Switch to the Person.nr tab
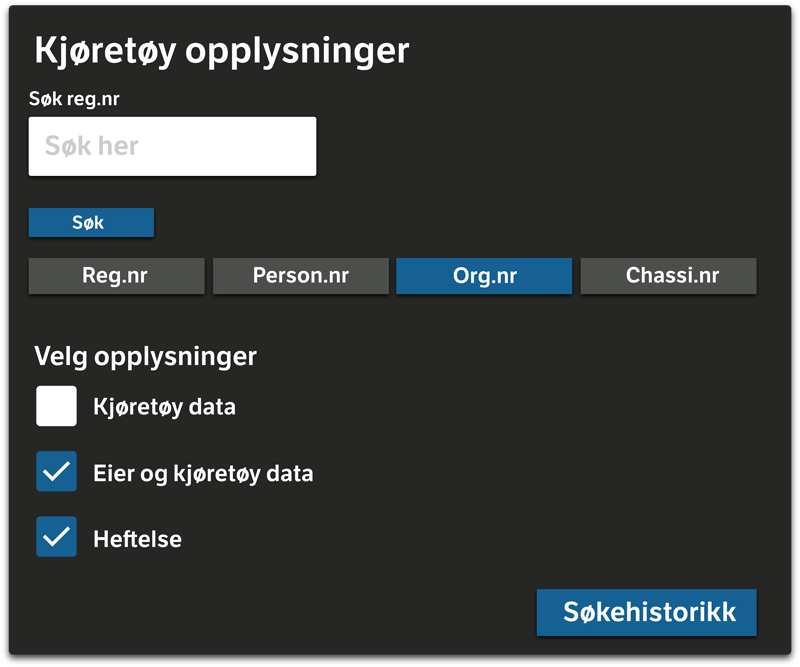The height and width of the screenshot is (667, 800). click(x=301, y=276)
